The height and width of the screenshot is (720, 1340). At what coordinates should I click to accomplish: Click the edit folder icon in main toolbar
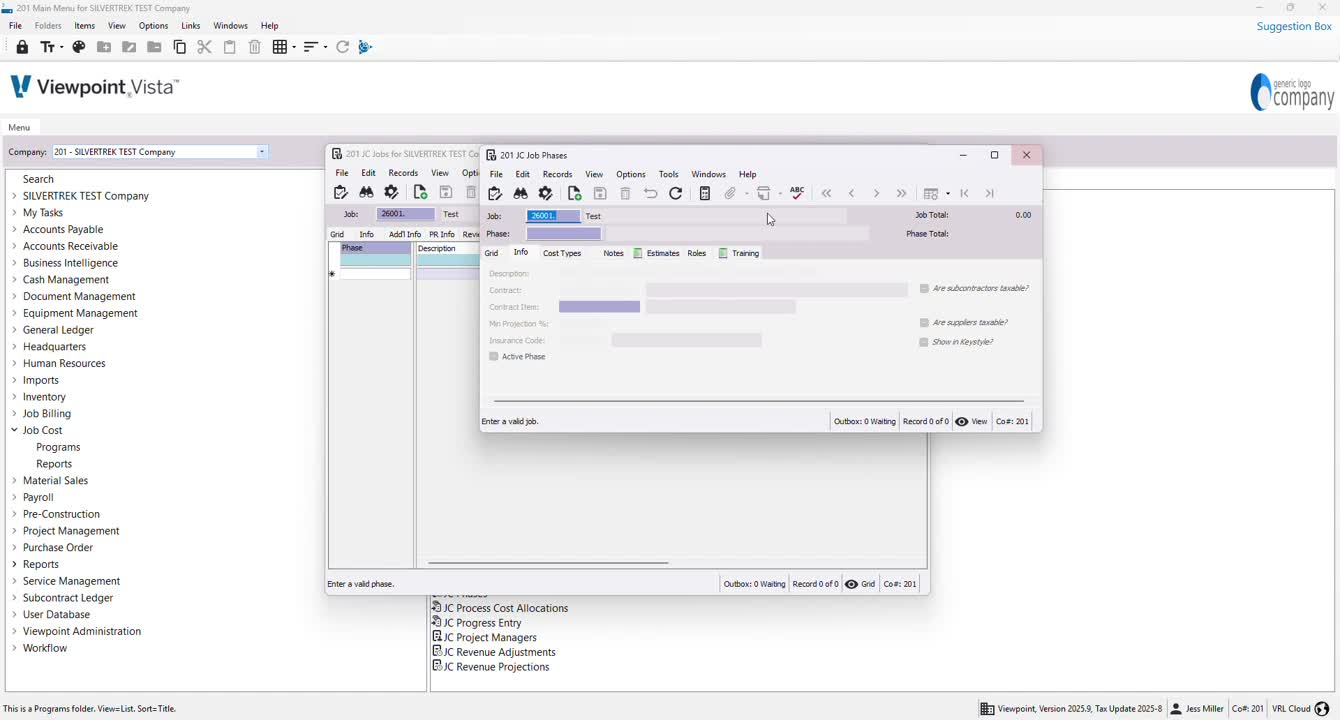tap(129, 47)
